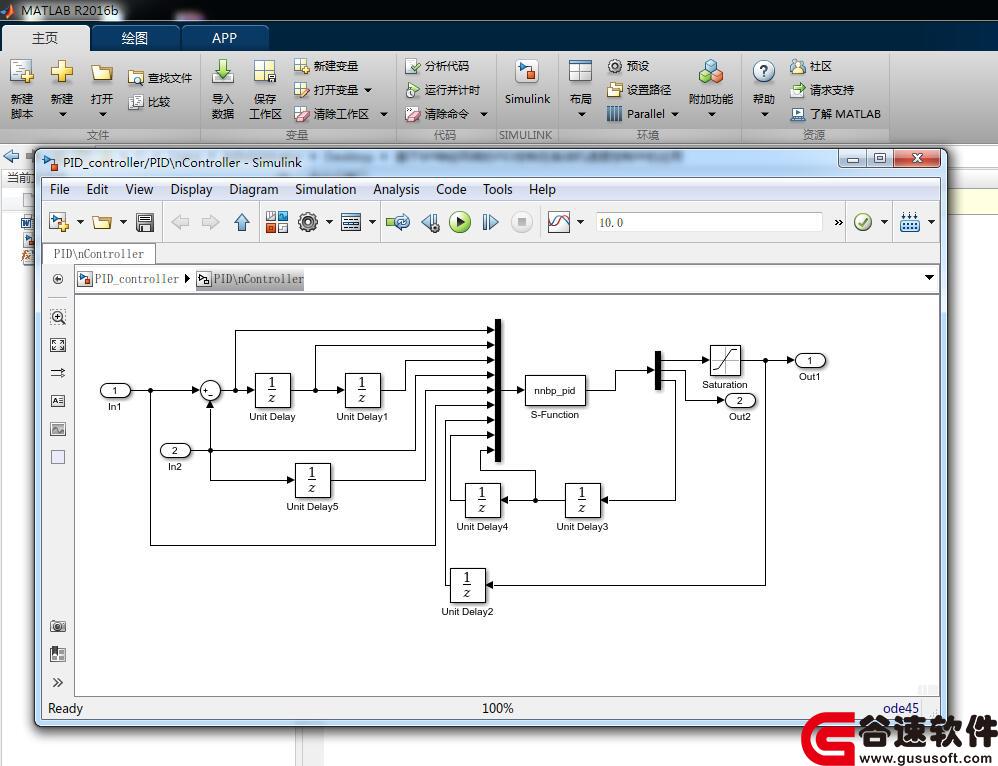Click 设置路径 (Set Path)

638,90
